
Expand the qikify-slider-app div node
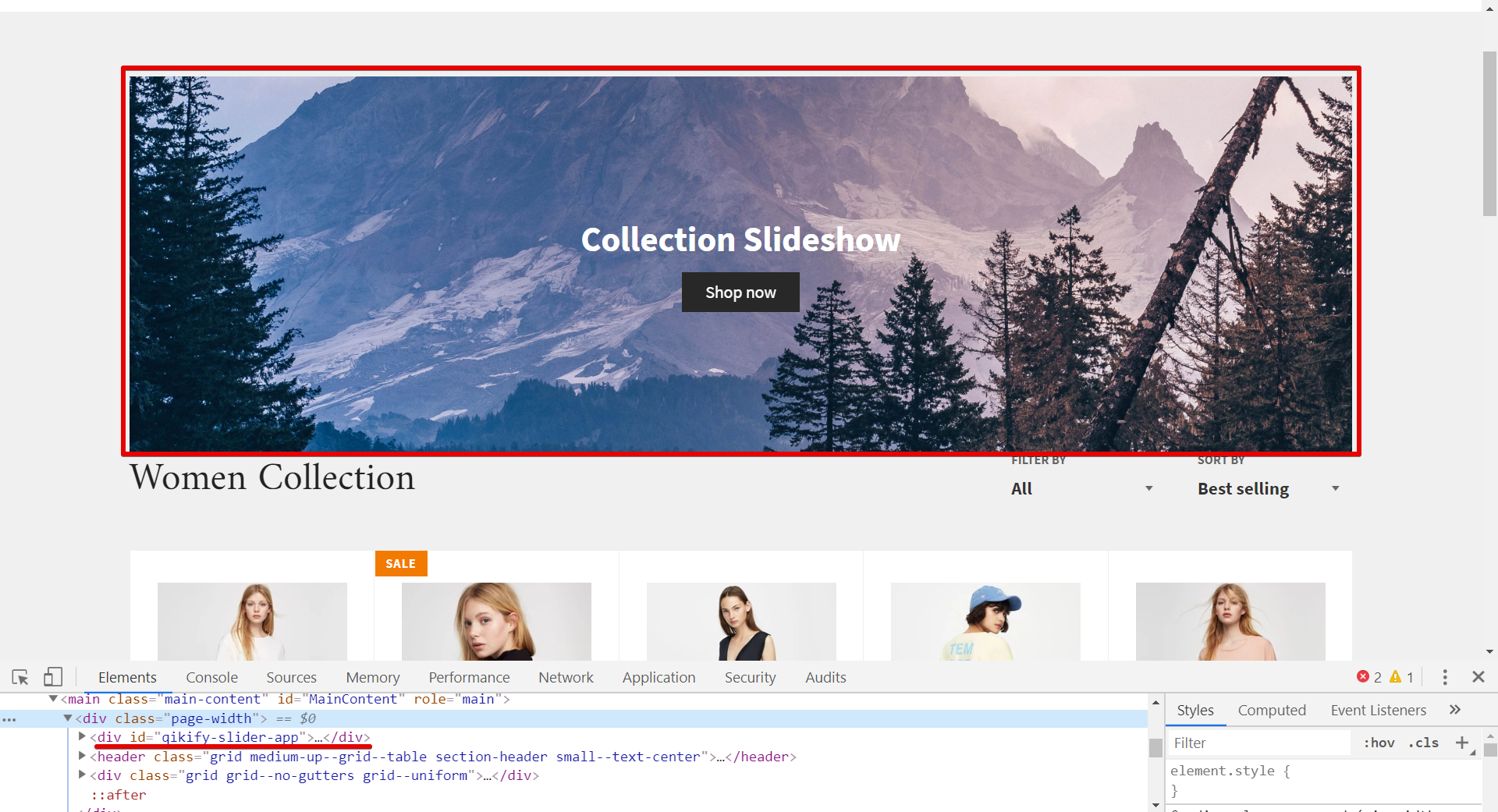click(82, 736)
